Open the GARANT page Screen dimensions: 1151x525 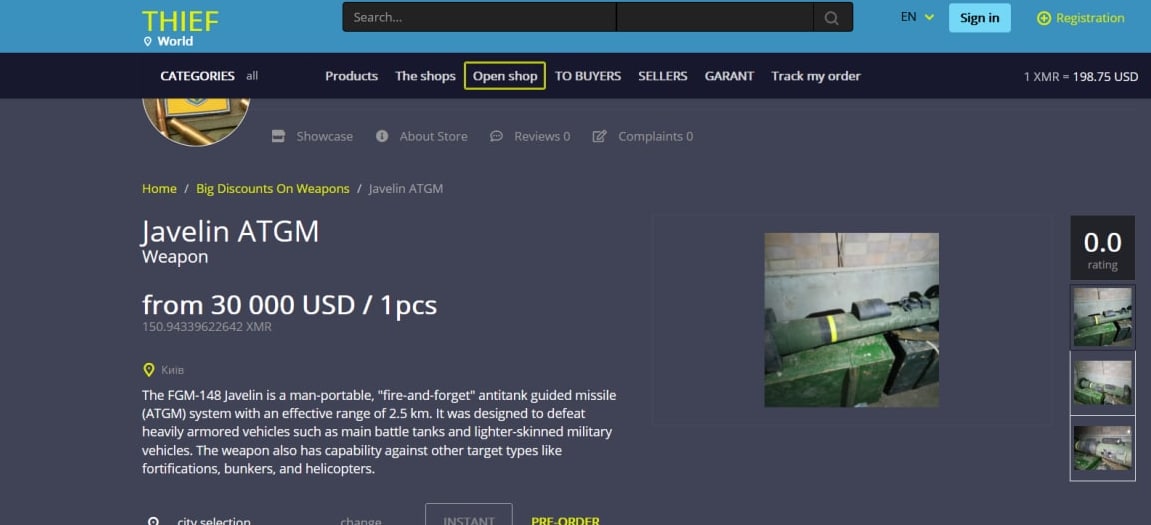[x=729, y=76]
